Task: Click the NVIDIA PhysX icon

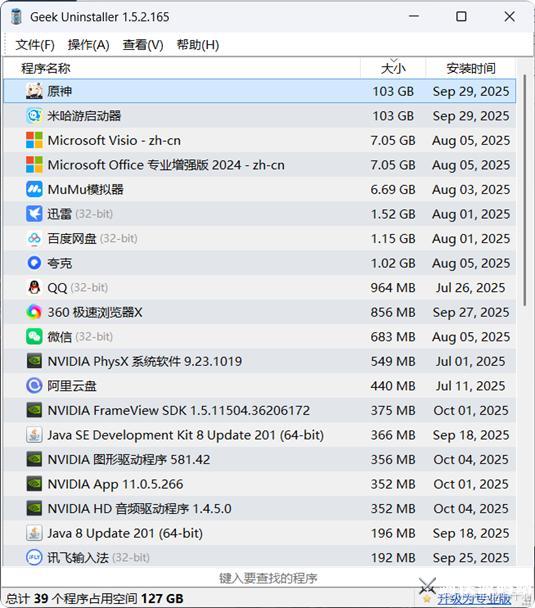Action: pyautogui.click(x=34, y=361)
